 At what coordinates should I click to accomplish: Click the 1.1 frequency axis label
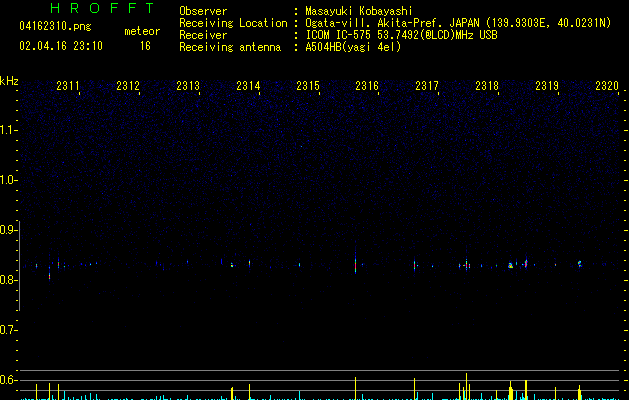7,130
